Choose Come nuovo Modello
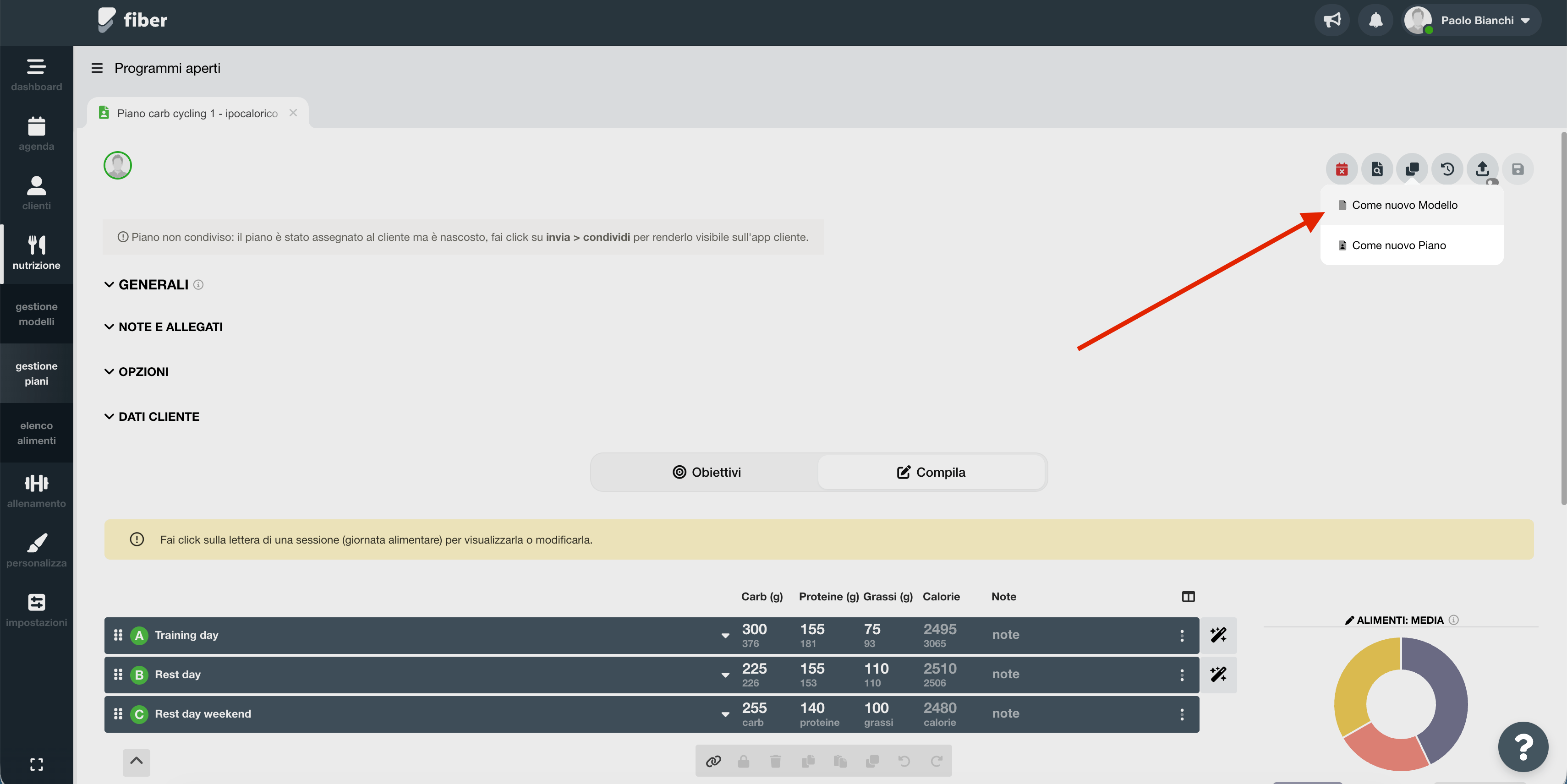The height and width of the screenshot is (784, 1567). 1411,206
